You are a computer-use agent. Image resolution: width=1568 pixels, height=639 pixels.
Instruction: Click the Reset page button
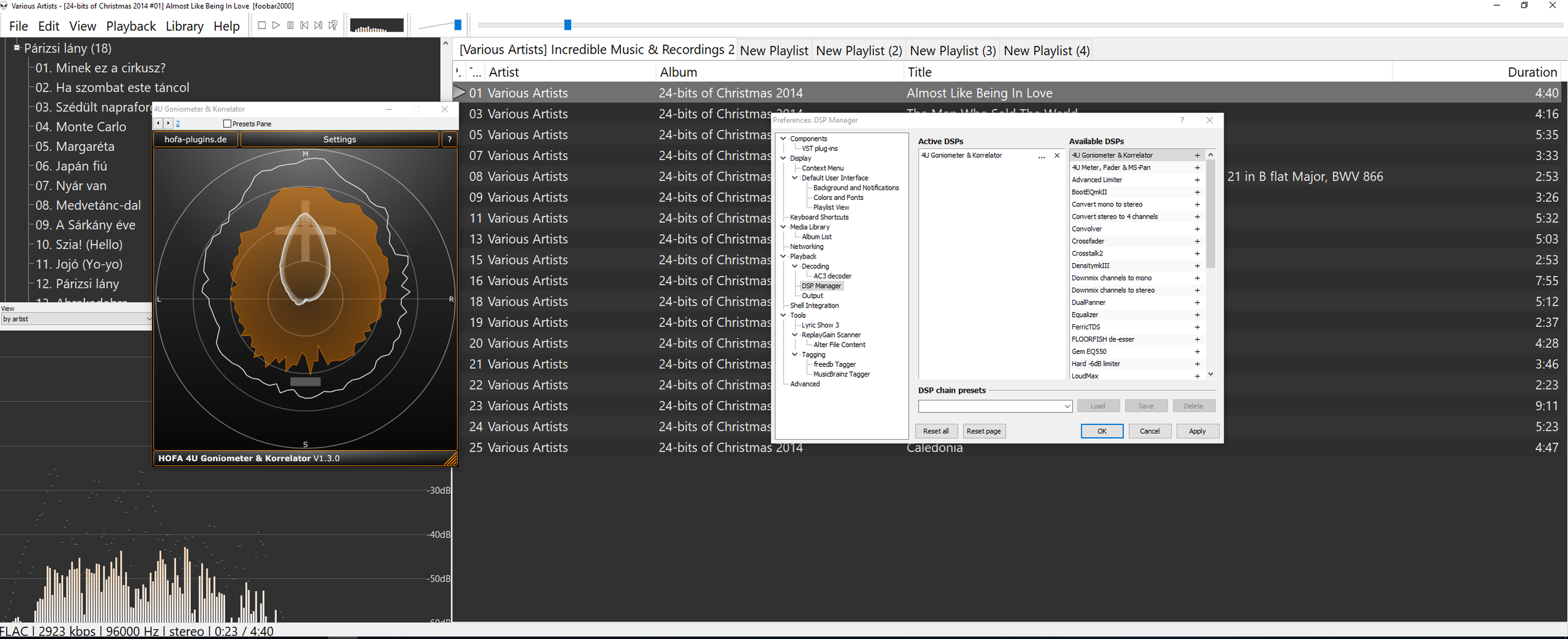[x=983, y=431]
